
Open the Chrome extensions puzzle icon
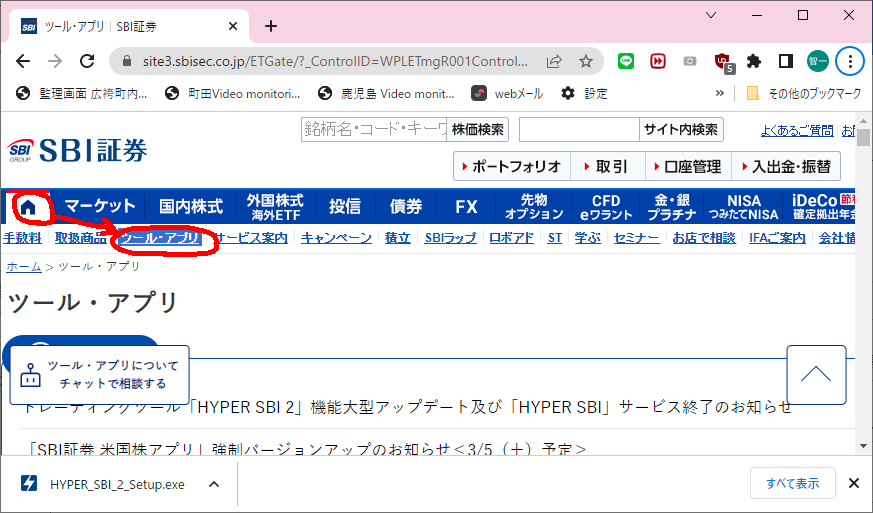coord(754,61)
